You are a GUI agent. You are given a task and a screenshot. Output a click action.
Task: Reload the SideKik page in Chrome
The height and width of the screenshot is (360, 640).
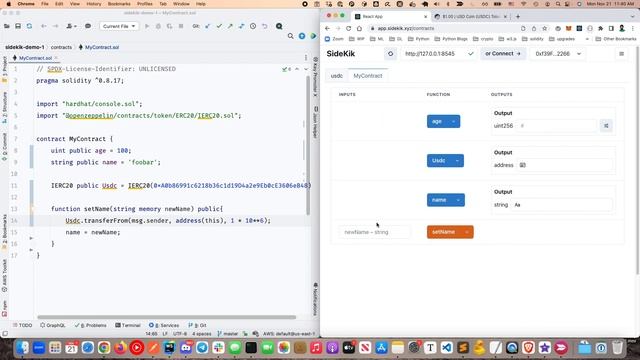(349, 29)
